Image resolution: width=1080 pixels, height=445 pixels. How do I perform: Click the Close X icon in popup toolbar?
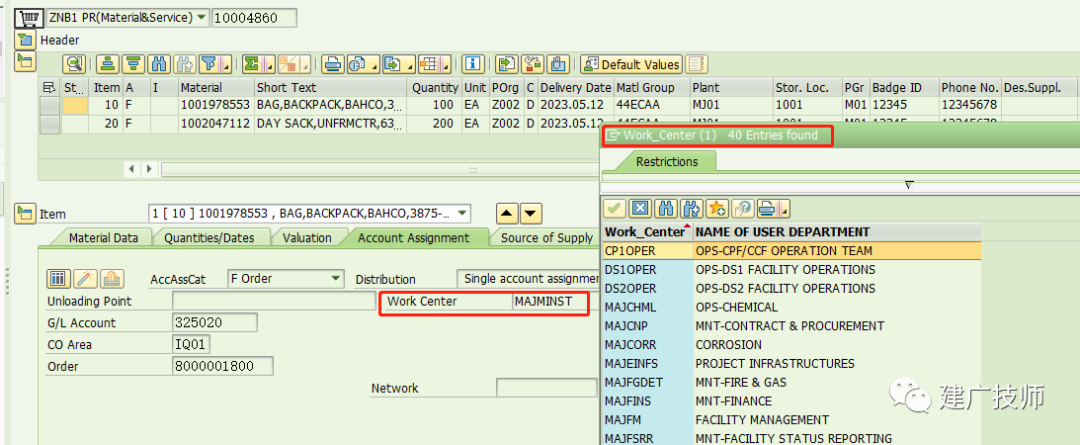(x=641, y=209)
